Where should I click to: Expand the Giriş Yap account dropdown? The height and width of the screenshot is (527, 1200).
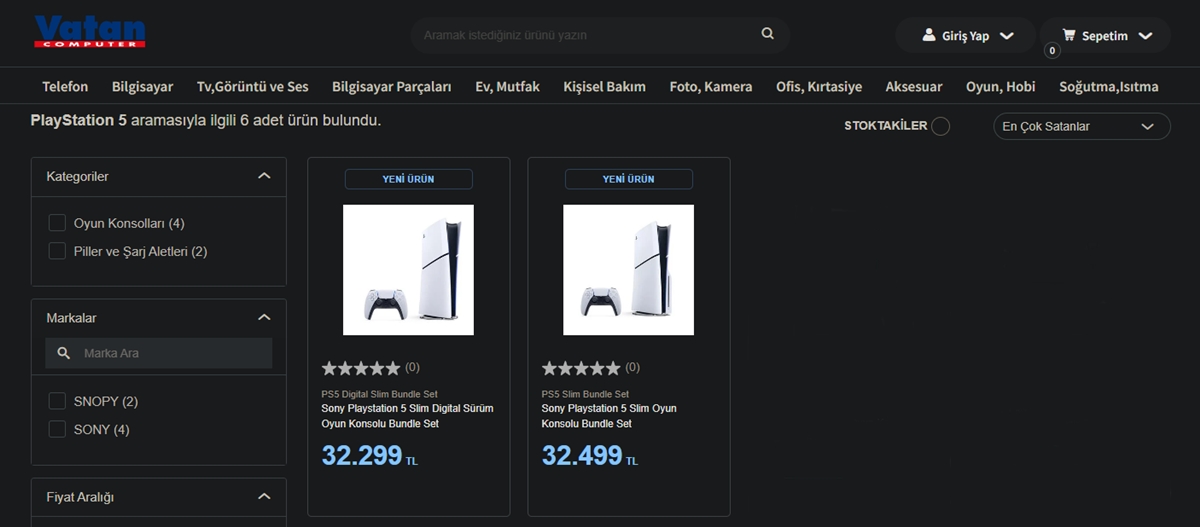(x=1006, y=36)
